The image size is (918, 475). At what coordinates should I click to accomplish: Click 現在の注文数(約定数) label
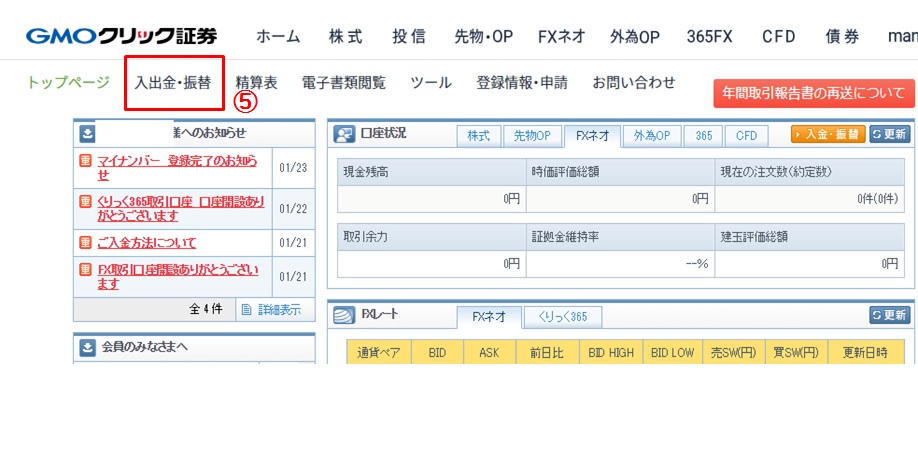(776, 172)
